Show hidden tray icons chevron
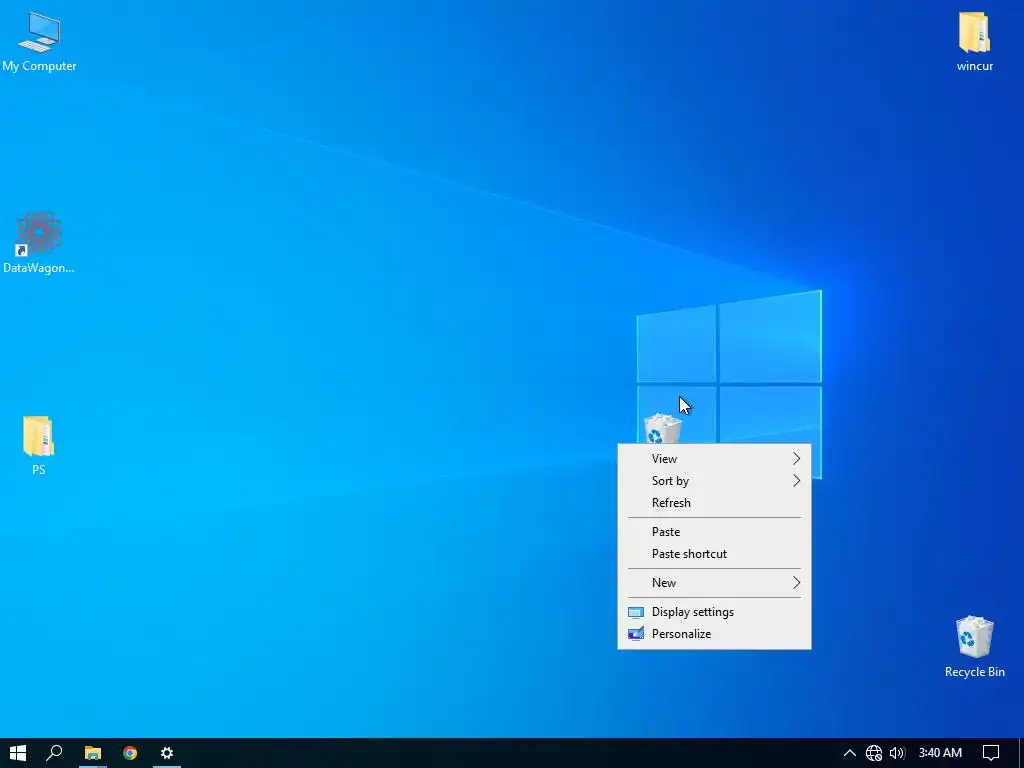Image resolution: width=1024 pixels, height=768 pixels. pos(850,753)
